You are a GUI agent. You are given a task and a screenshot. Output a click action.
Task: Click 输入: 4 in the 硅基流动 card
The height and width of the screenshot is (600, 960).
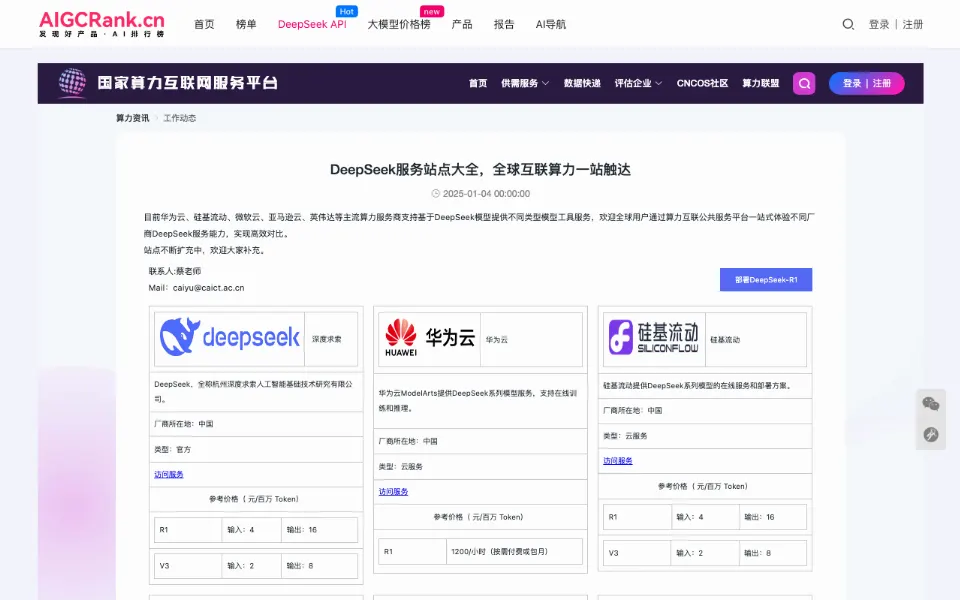705,517
